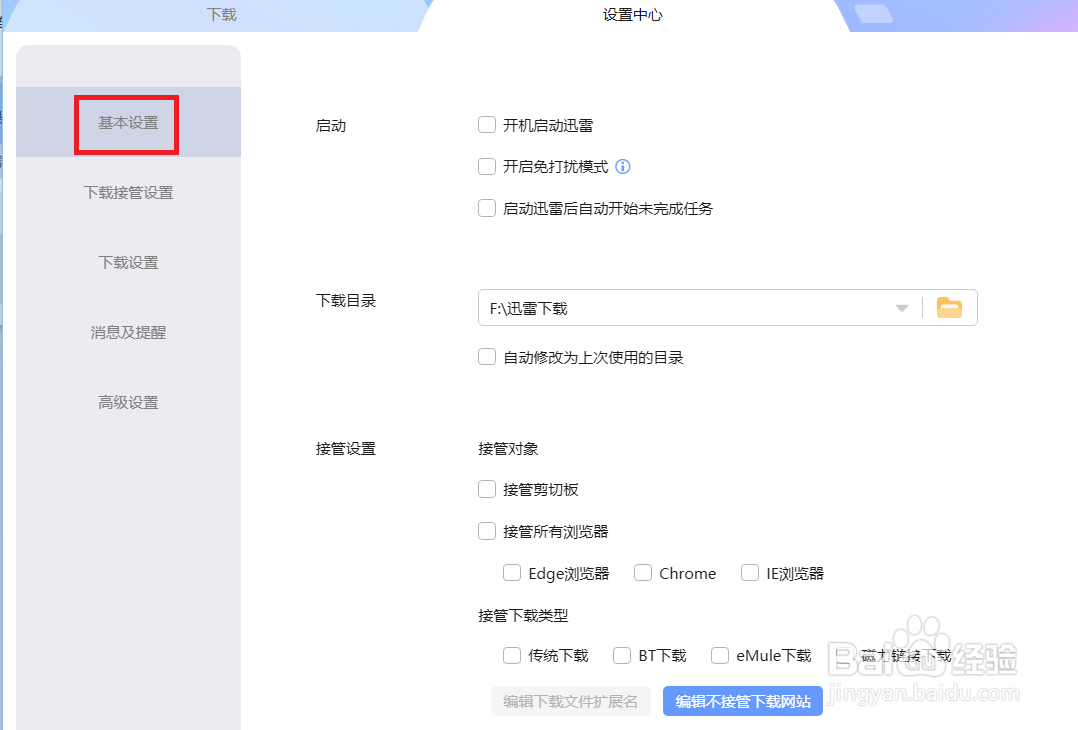Open the download directory folder browser

(948, 307)
